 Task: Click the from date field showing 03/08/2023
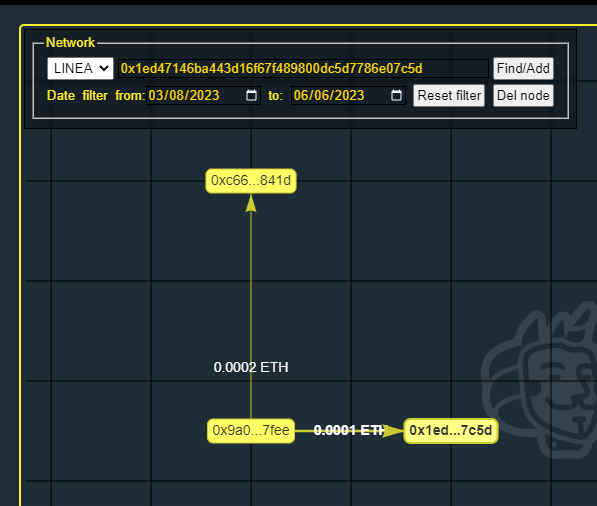[x=203, y=95]
